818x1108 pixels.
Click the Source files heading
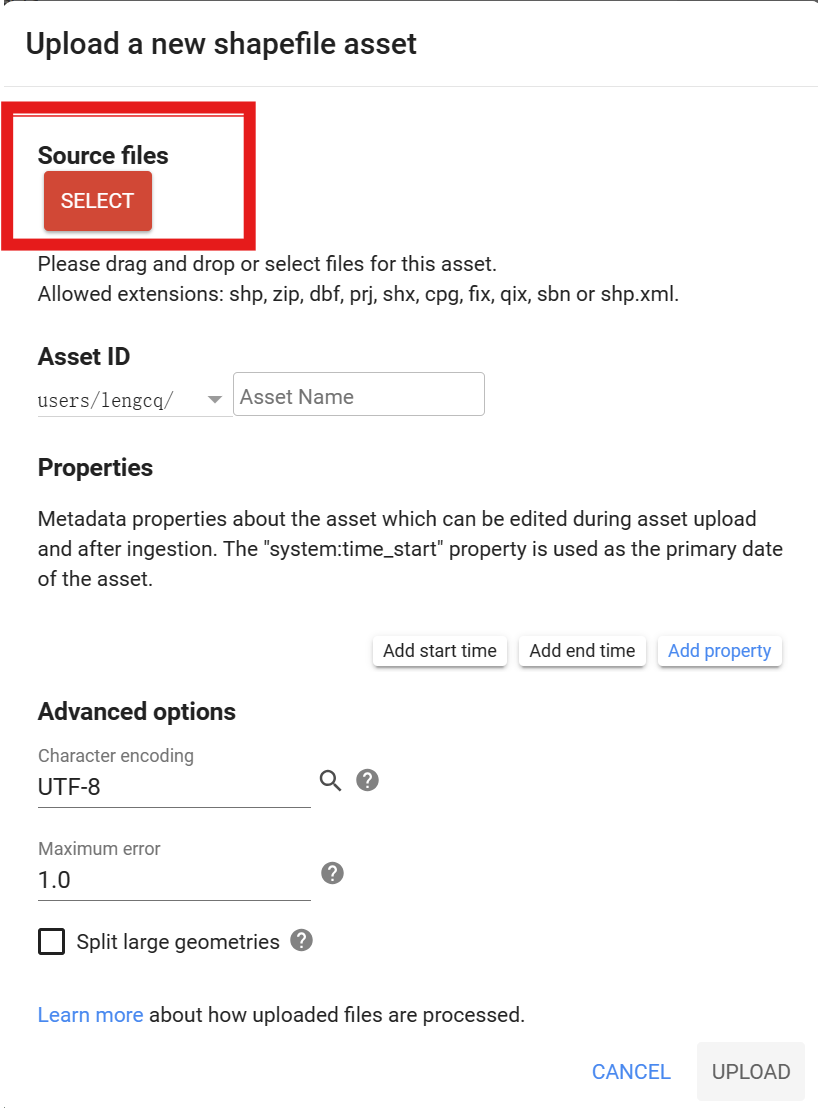tap(103, 155)
